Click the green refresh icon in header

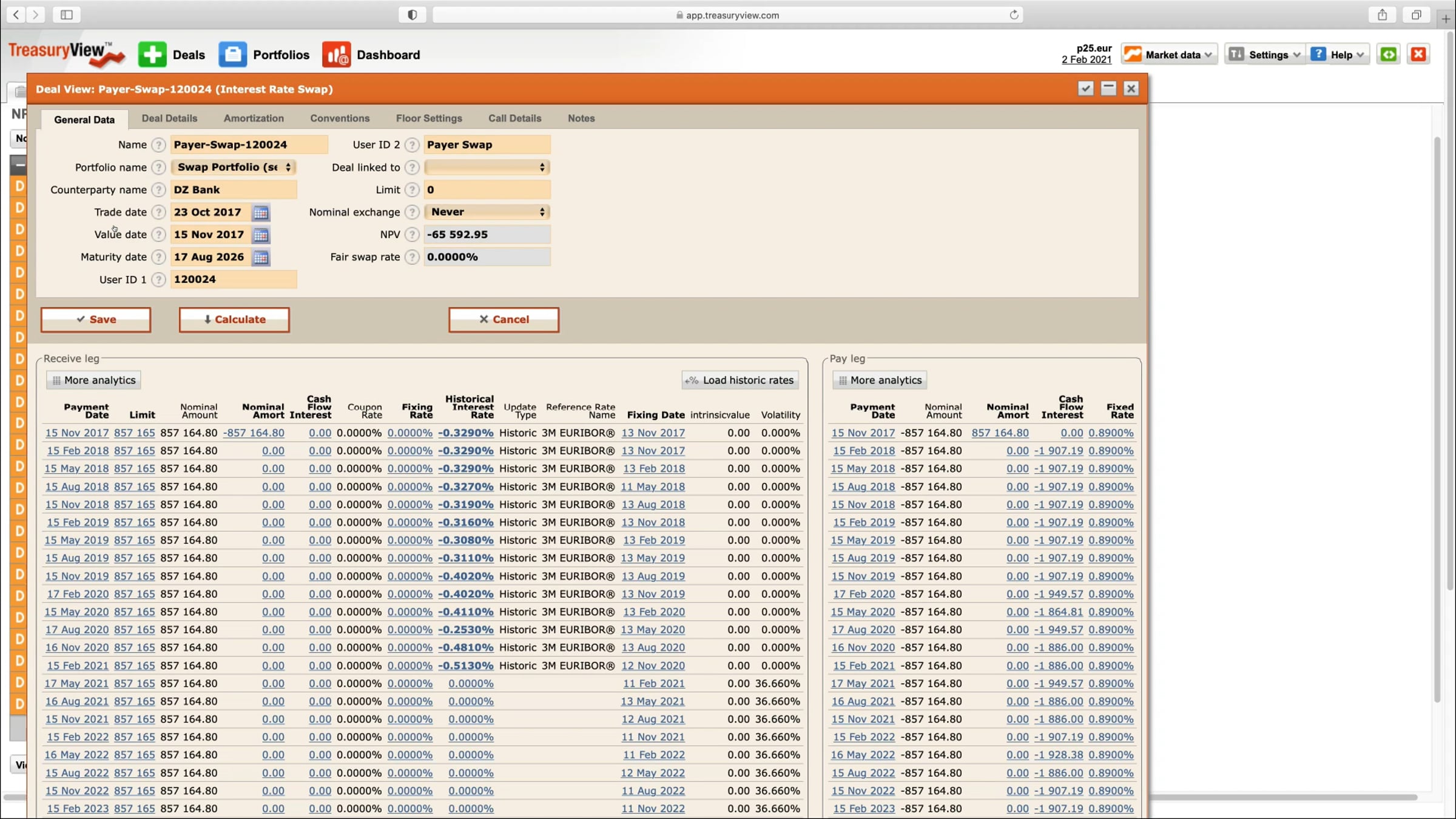point(1388,55)
